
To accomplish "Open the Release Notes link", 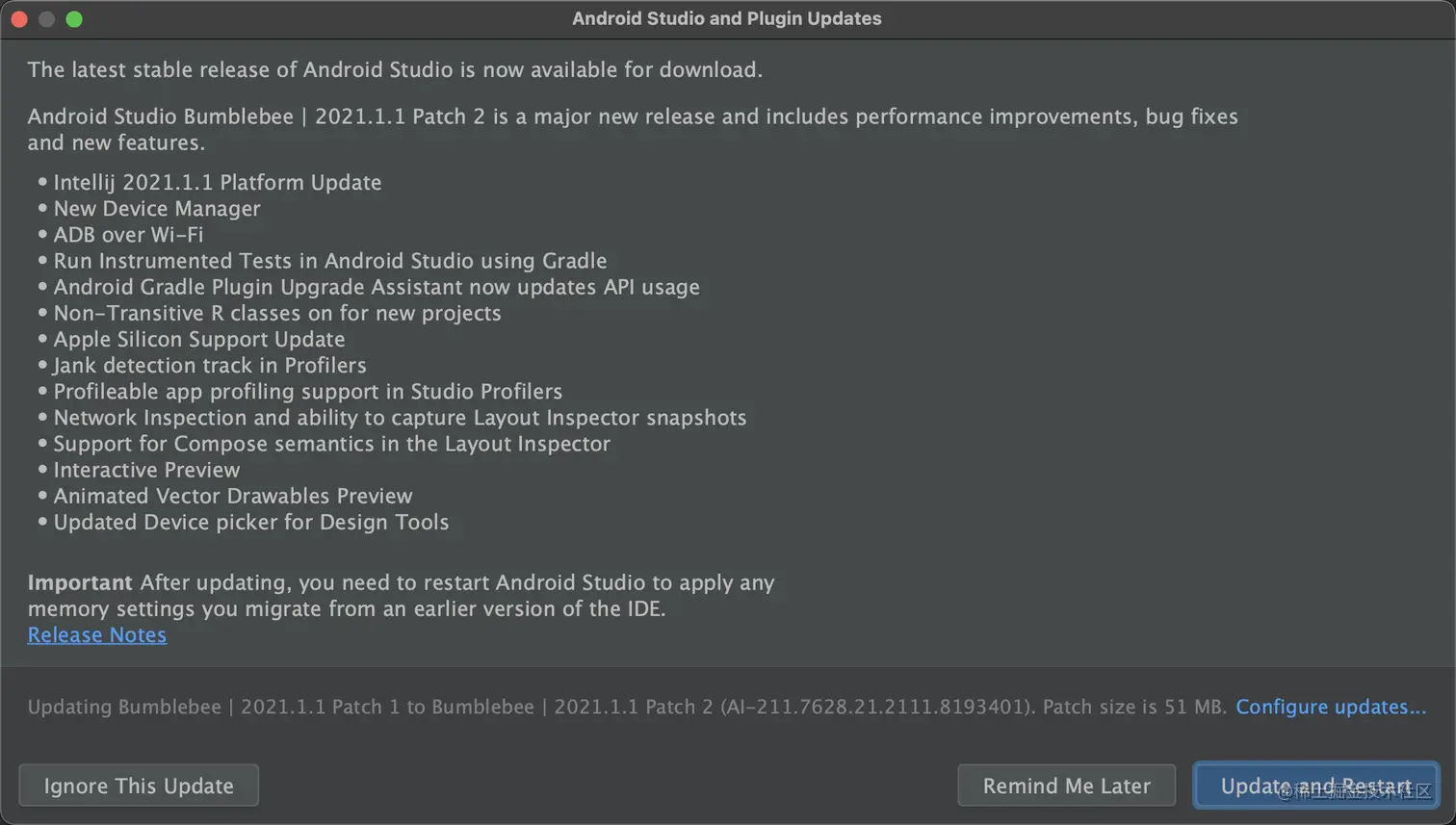I will click(x=96, y=635).
